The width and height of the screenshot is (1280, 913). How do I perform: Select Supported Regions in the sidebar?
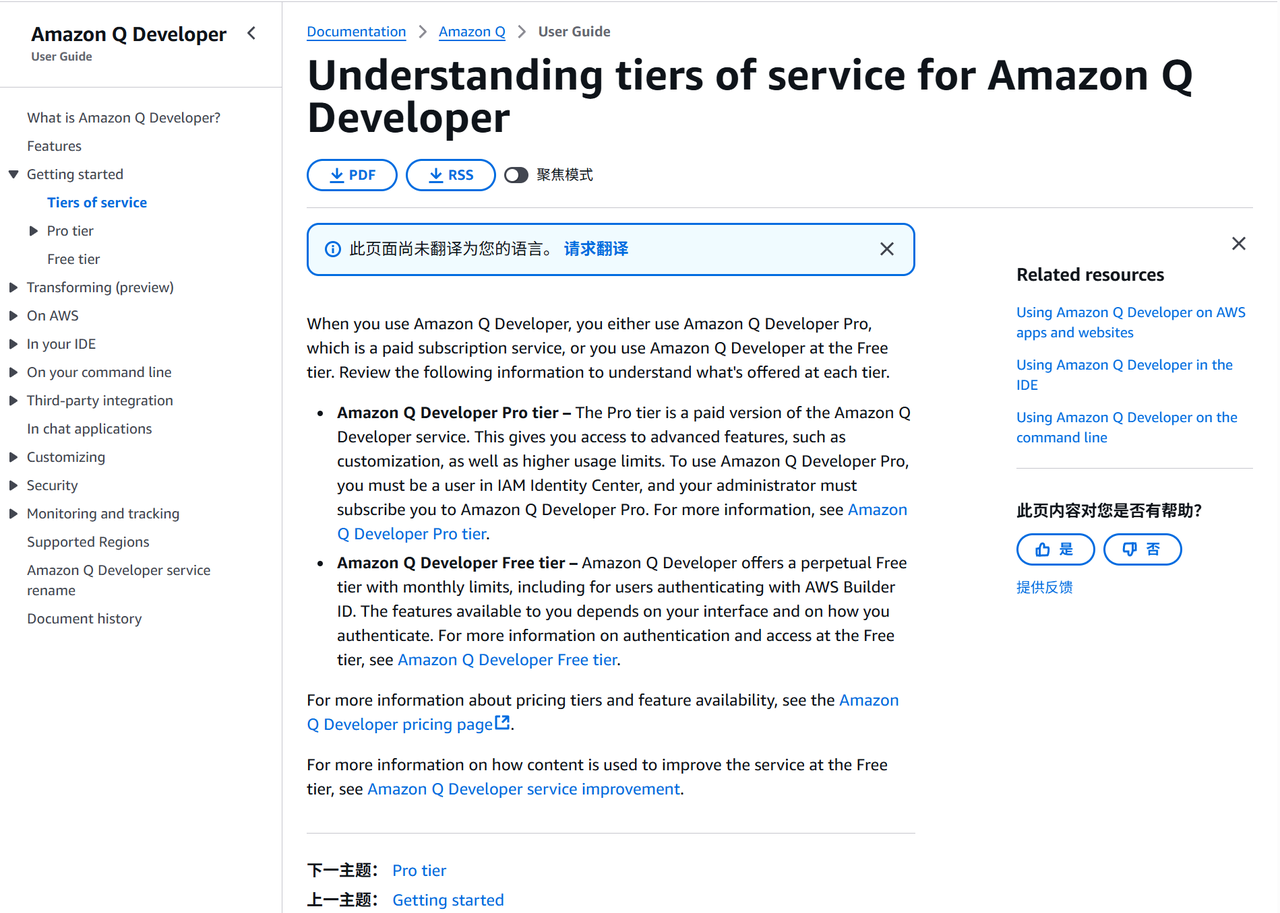tap(88, 542)
